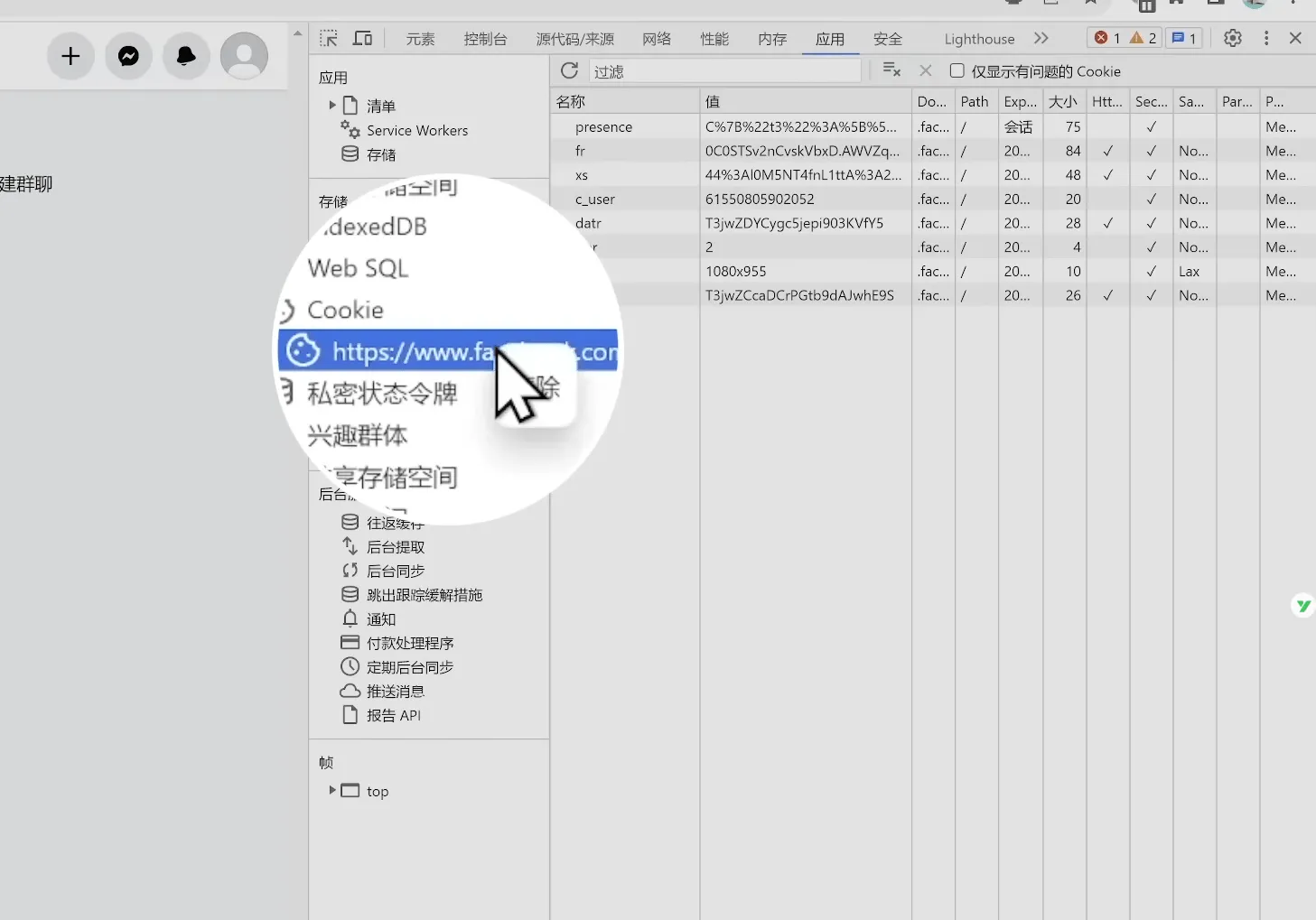Open 付款处理程序 in the sidebar

(x=411, y=643)
